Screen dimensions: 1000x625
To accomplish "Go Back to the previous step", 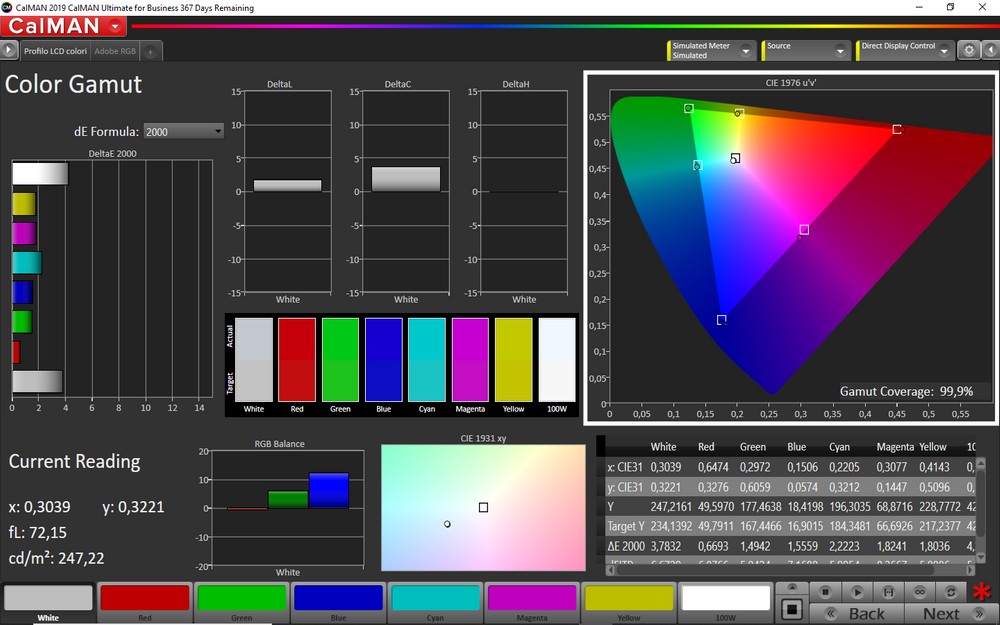I will (x=866, y=613).
